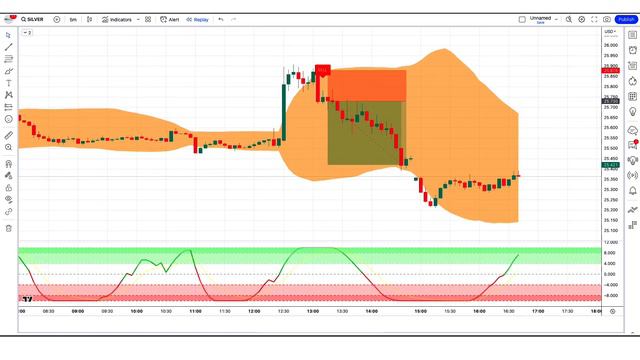Toggle hide all drawings eye icon
640x360 pixels.
(x=9, y=200)
